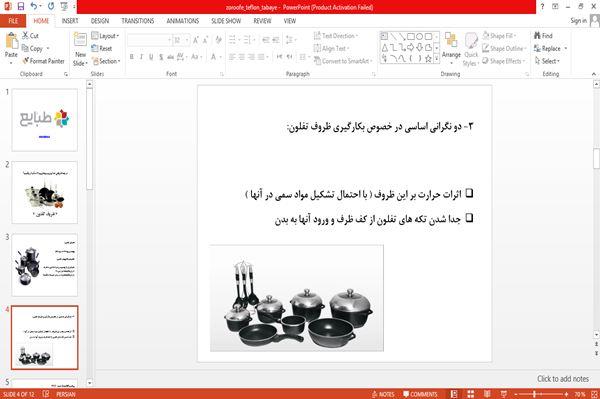Open PowerPoint Help question mark
The width and height of the screenshot is (600, 399).
tap(542, 7)
